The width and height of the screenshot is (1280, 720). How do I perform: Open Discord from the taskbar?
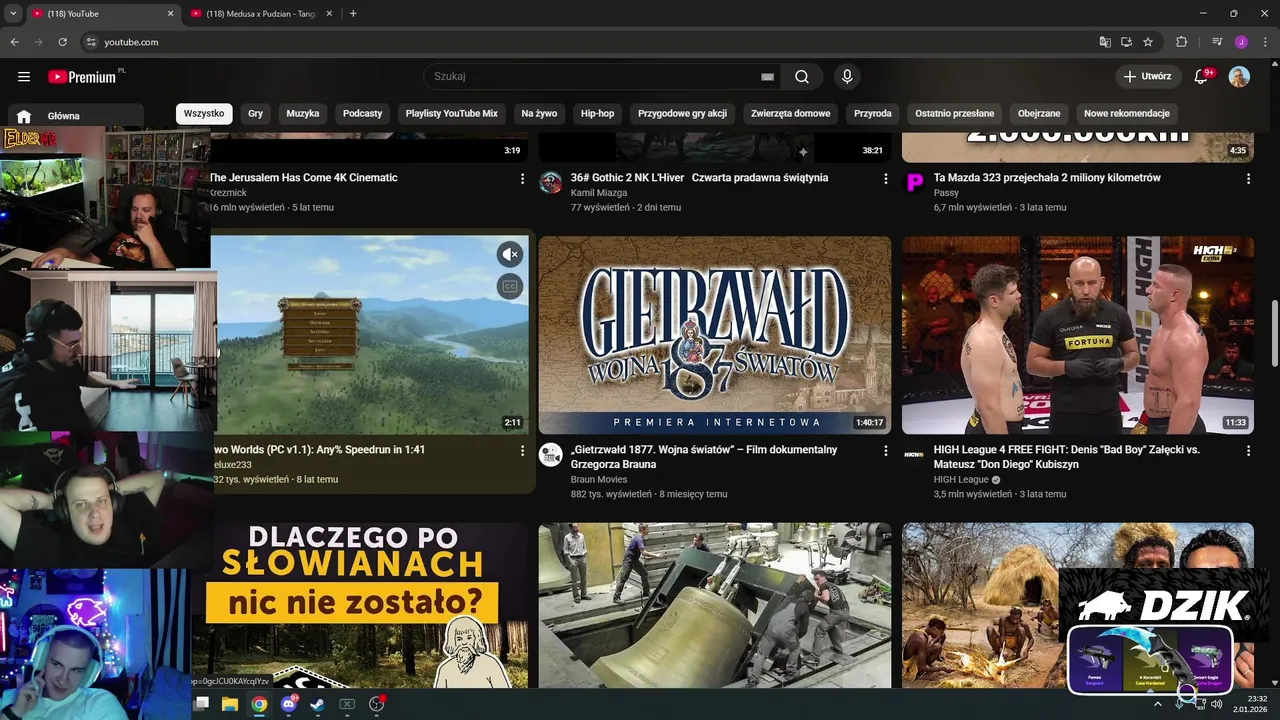pyautogui.click(x=290, y=704)
